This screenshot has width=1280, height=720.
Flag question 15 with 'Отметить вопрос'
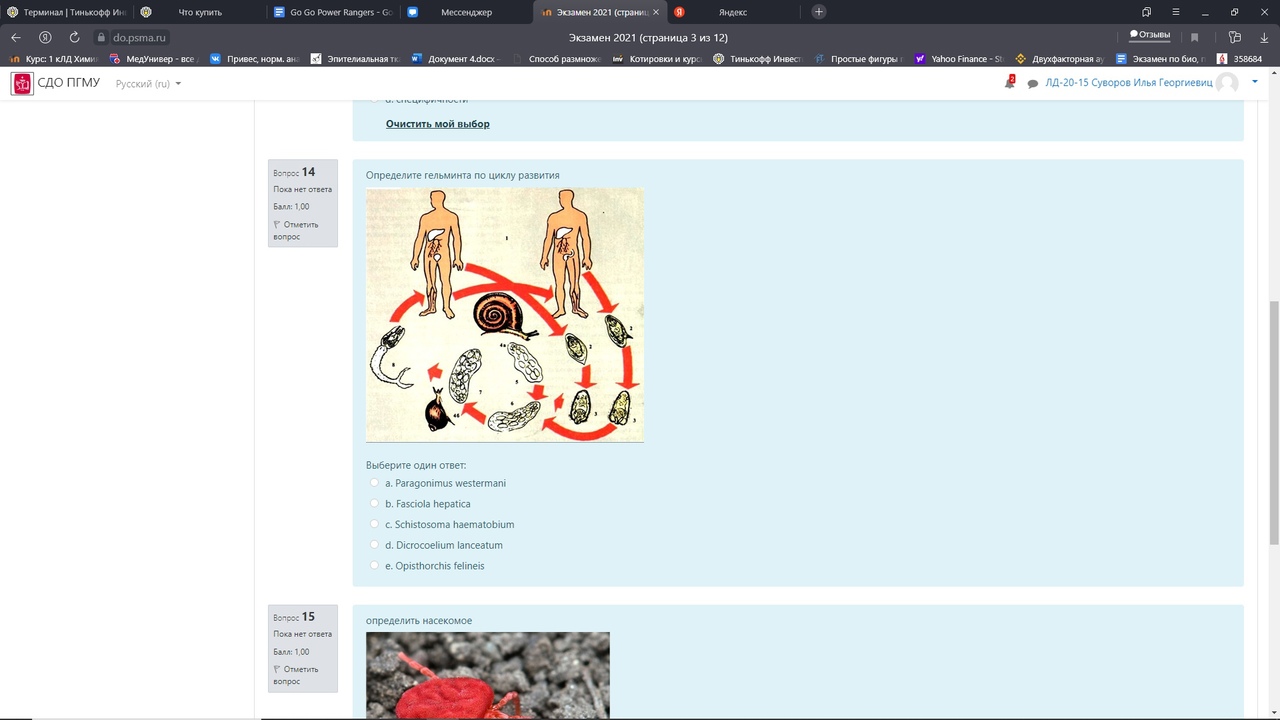pyautogui.click(x=296, y=676)
